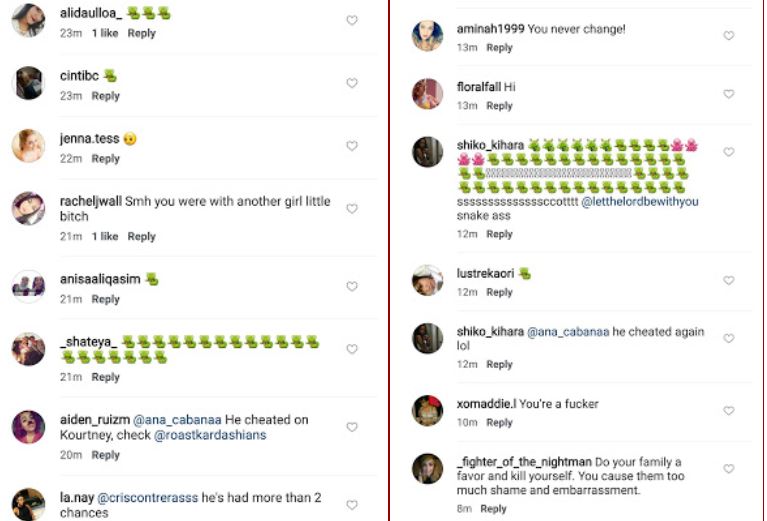Like racheljwall's comment via heart icon
The width and height of the screenshot is (767, 521).
[x=352, y=209]
